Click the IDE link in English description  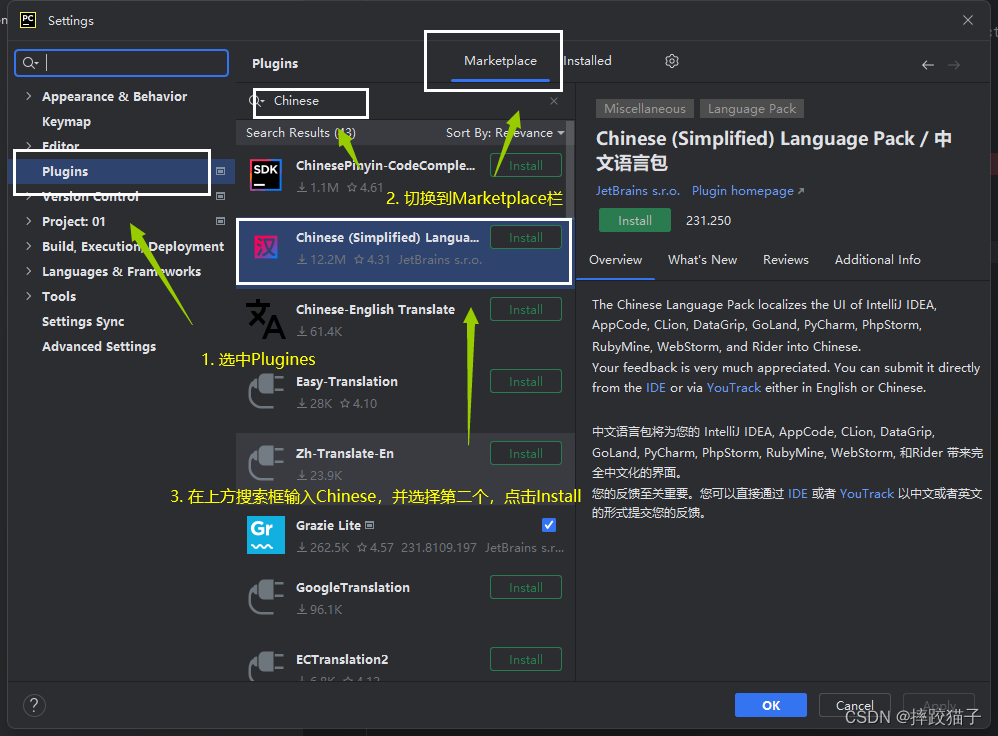tap(656, 388)
